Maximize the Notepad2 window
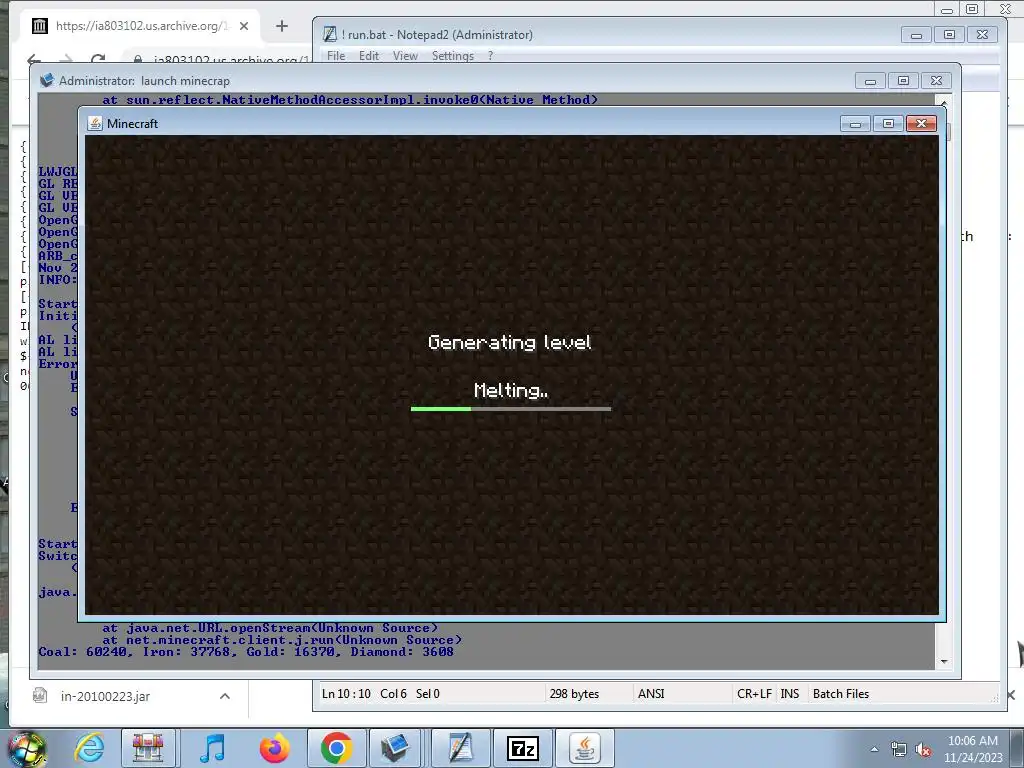The height and width of the screenshot is (768, 1024). point(949,35)
